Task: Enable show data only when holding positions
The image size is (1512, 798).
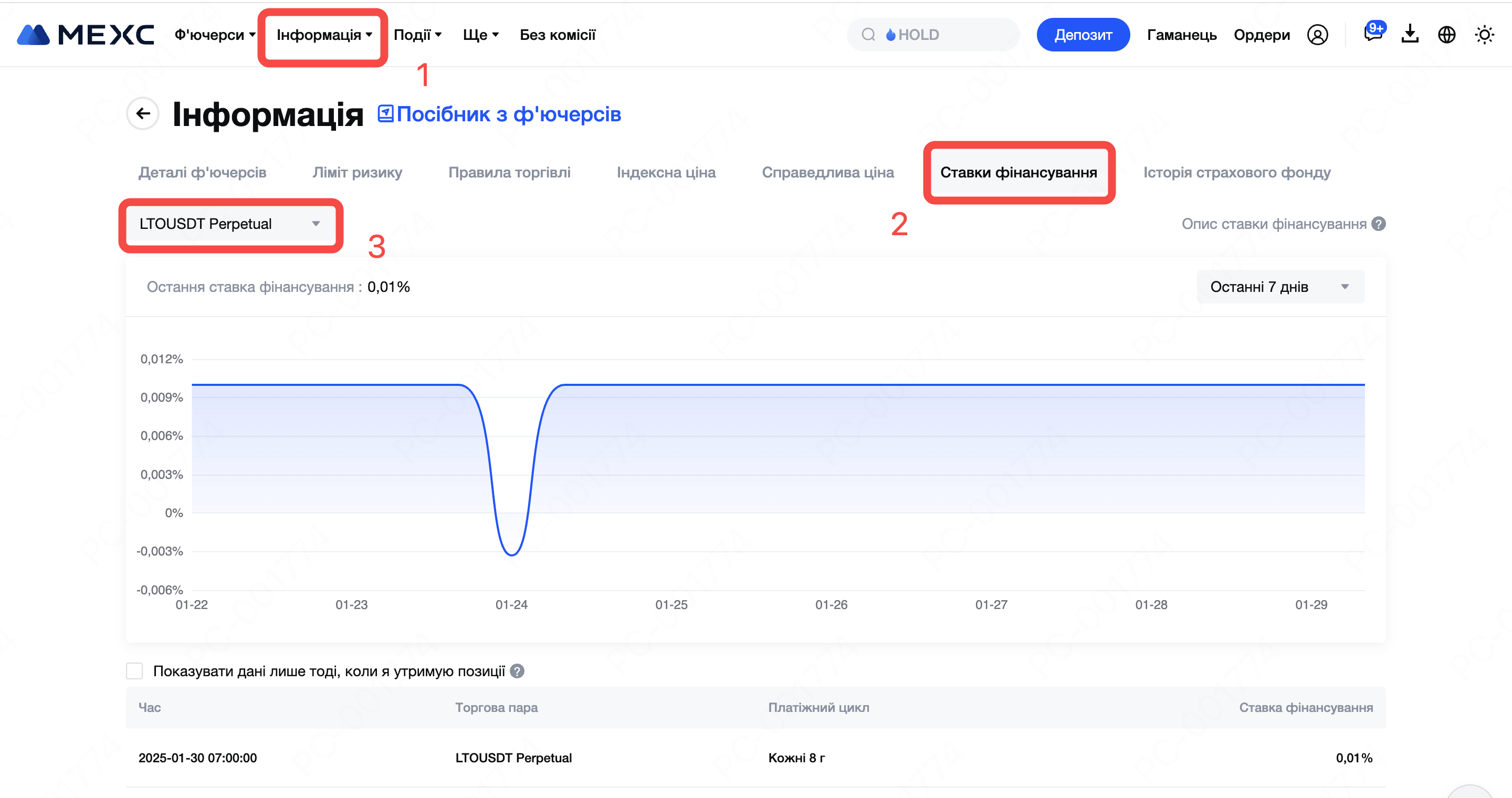Action: click(134, 670)
